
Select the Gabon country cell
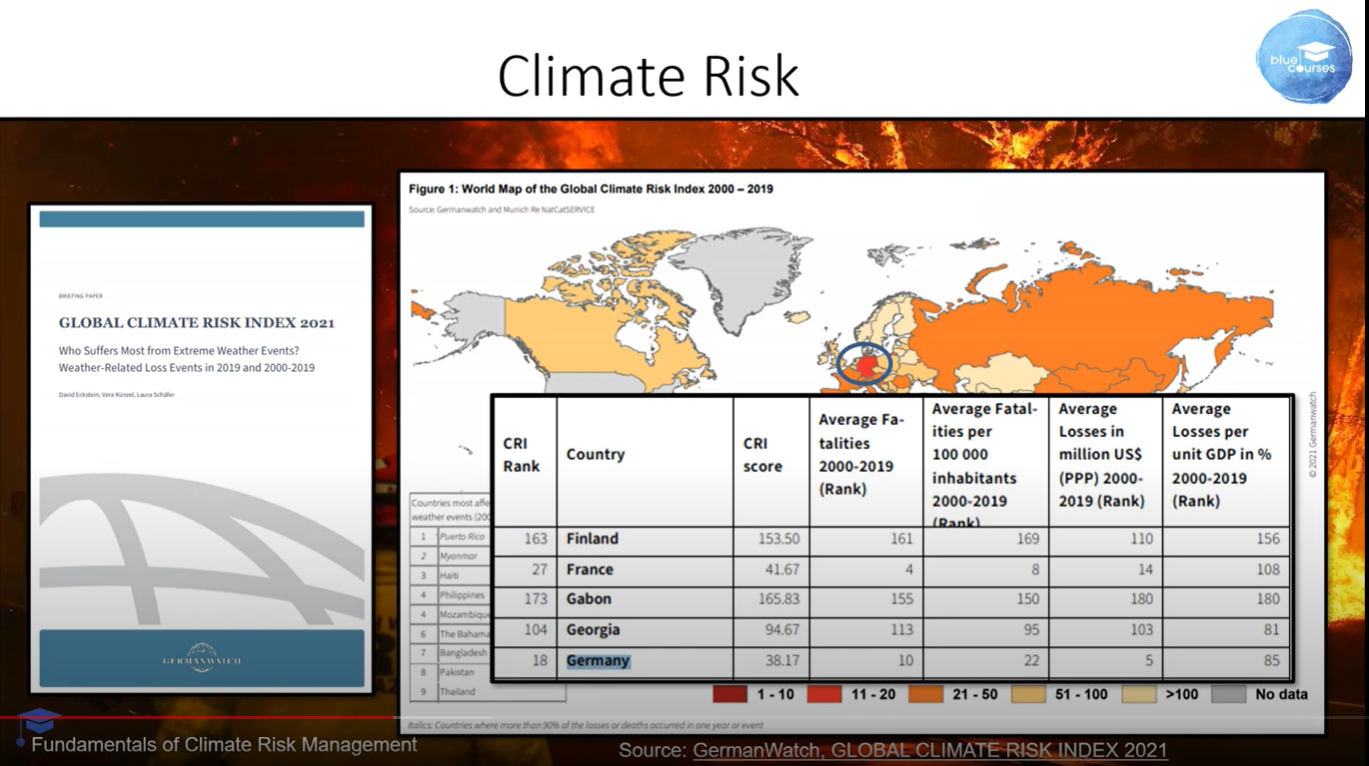click(588, 599)
